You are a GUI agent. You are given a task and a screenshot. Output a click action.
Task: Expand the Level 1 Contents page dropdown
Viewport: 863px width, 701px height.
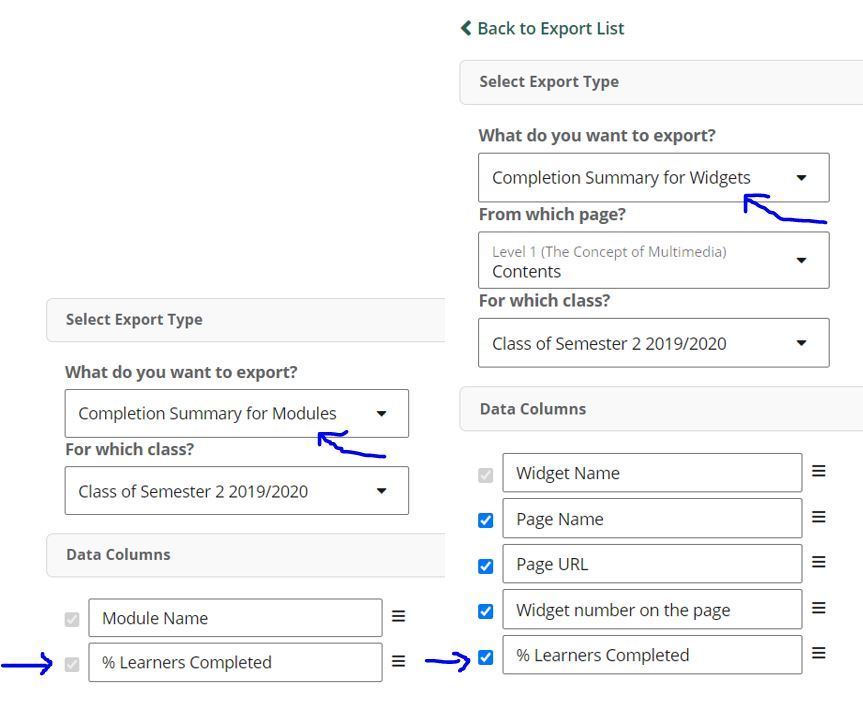click(653, 260)
